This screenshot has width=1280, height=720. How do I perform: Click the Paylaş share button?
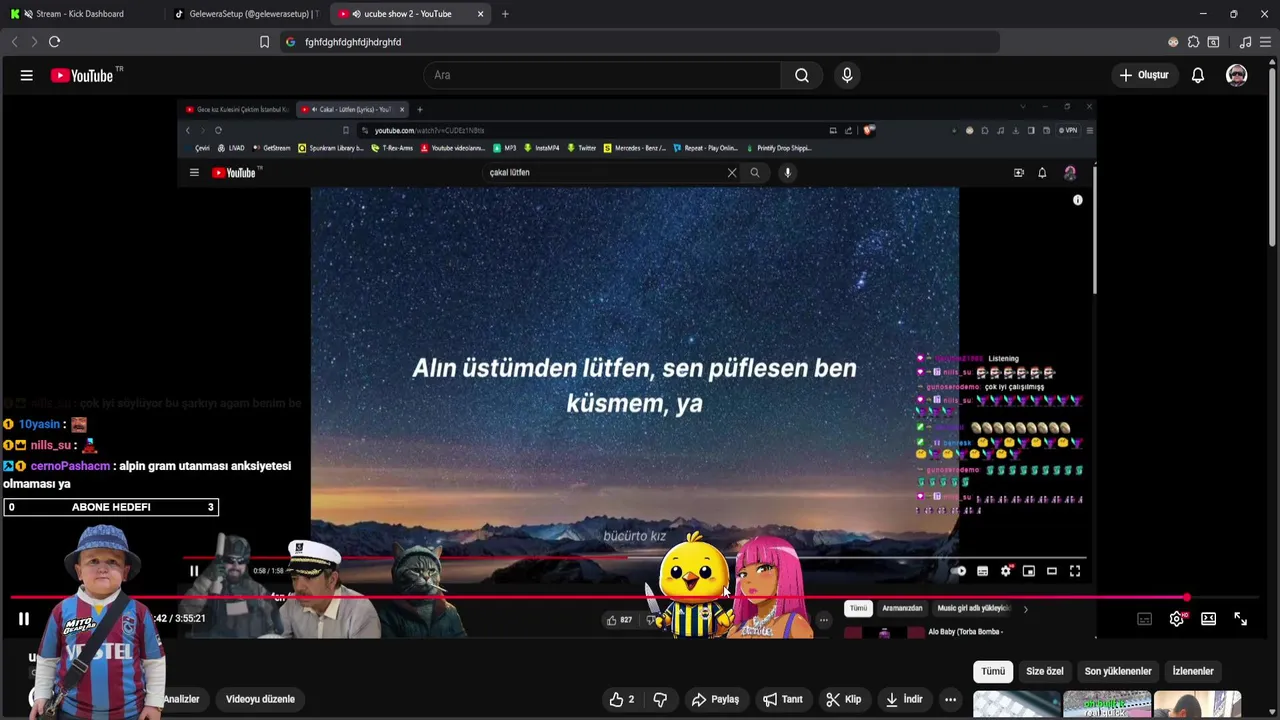715,699
